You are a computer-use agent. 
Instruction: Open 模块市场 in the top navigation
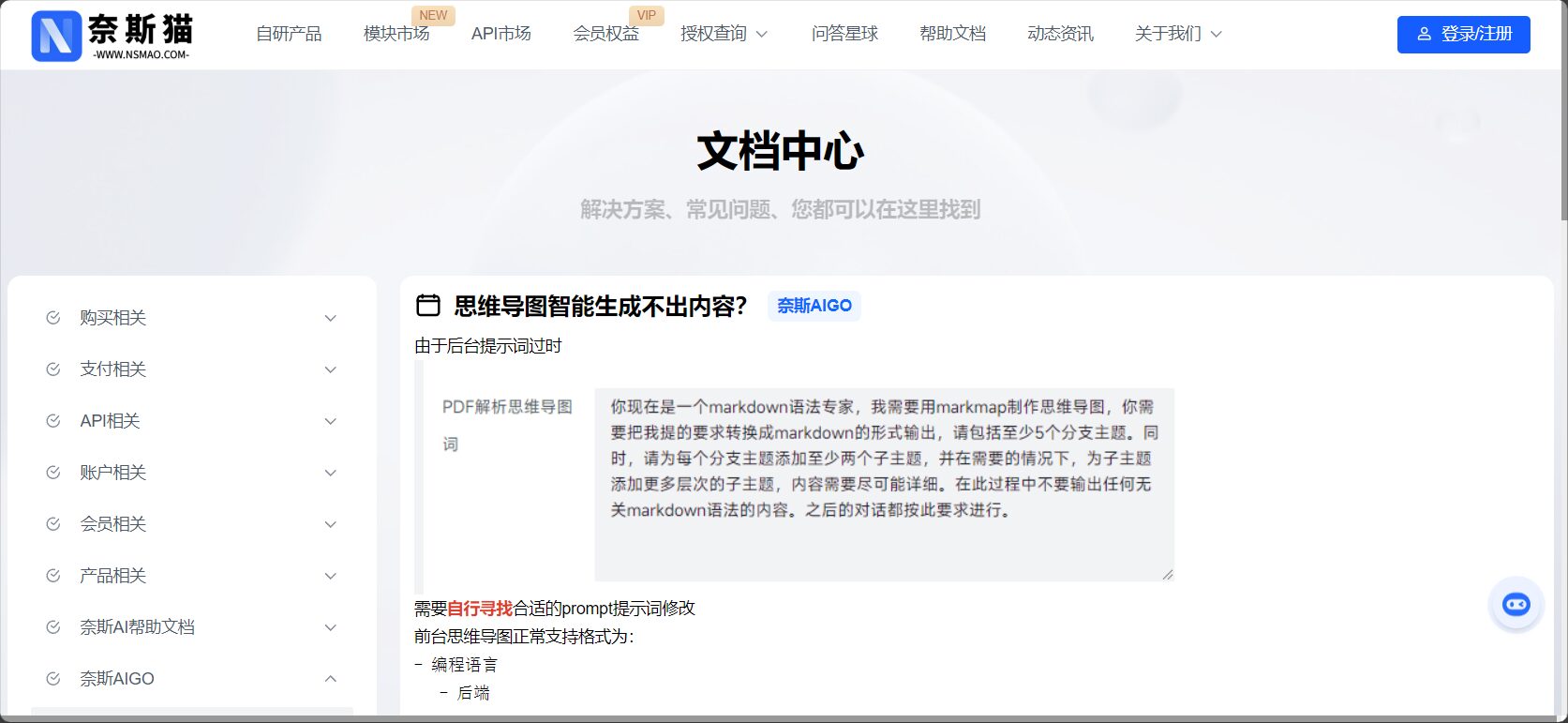click(x=396, y=34)
